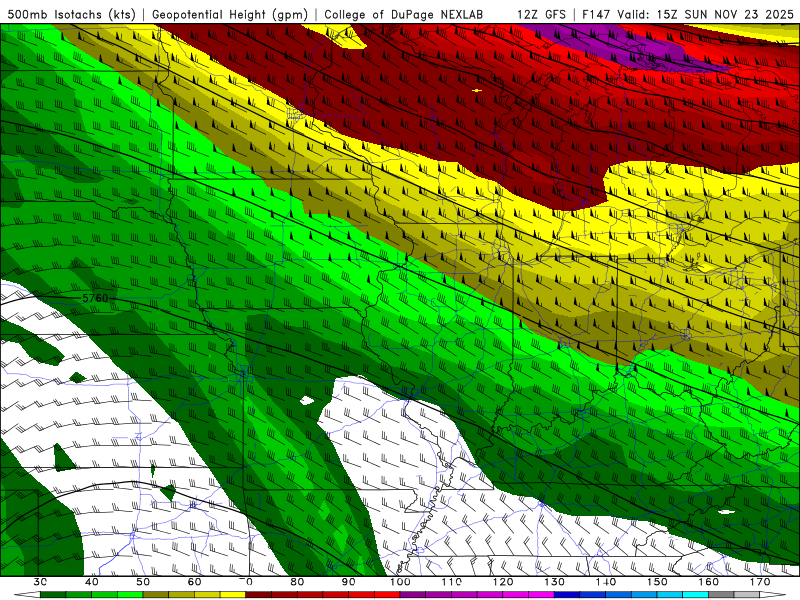This screenshot has height=600, width=800.
Task: Click the '12Z GFS' model run text
Action: (x=541, y=14)
